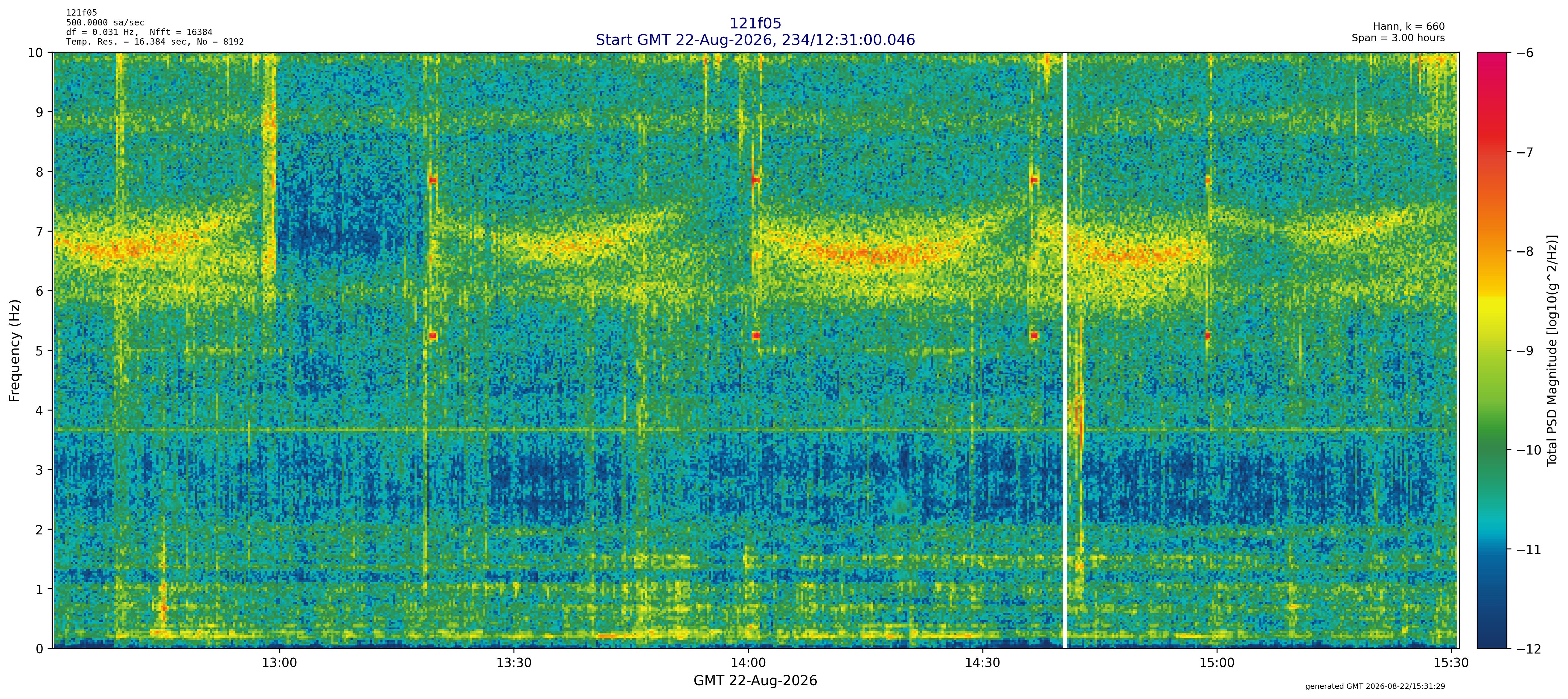
Task: Select the frequency axis tick label 4
Action: tap(40, 410)
